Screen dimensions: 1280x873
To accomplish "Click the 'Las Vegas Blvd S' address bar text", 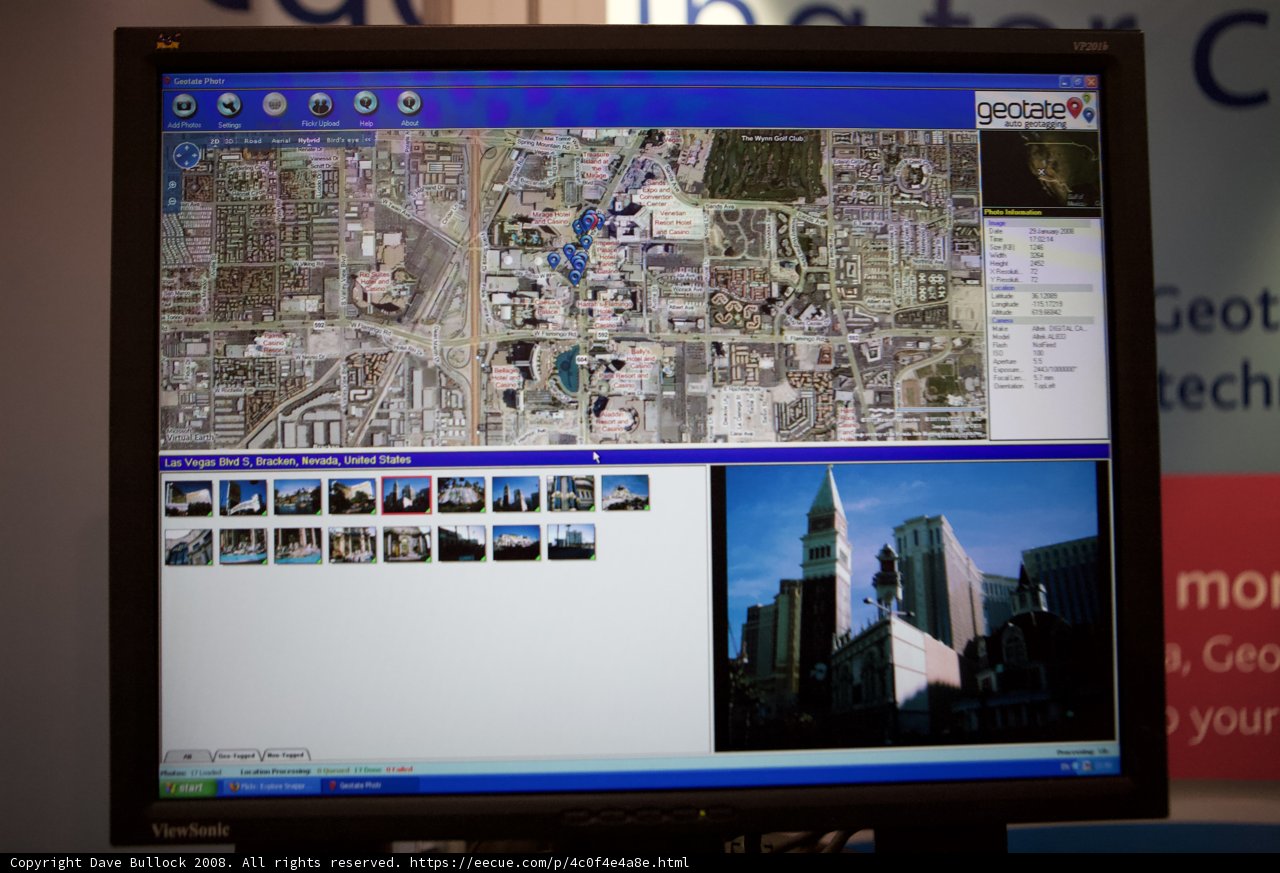I will click(287, 461).
